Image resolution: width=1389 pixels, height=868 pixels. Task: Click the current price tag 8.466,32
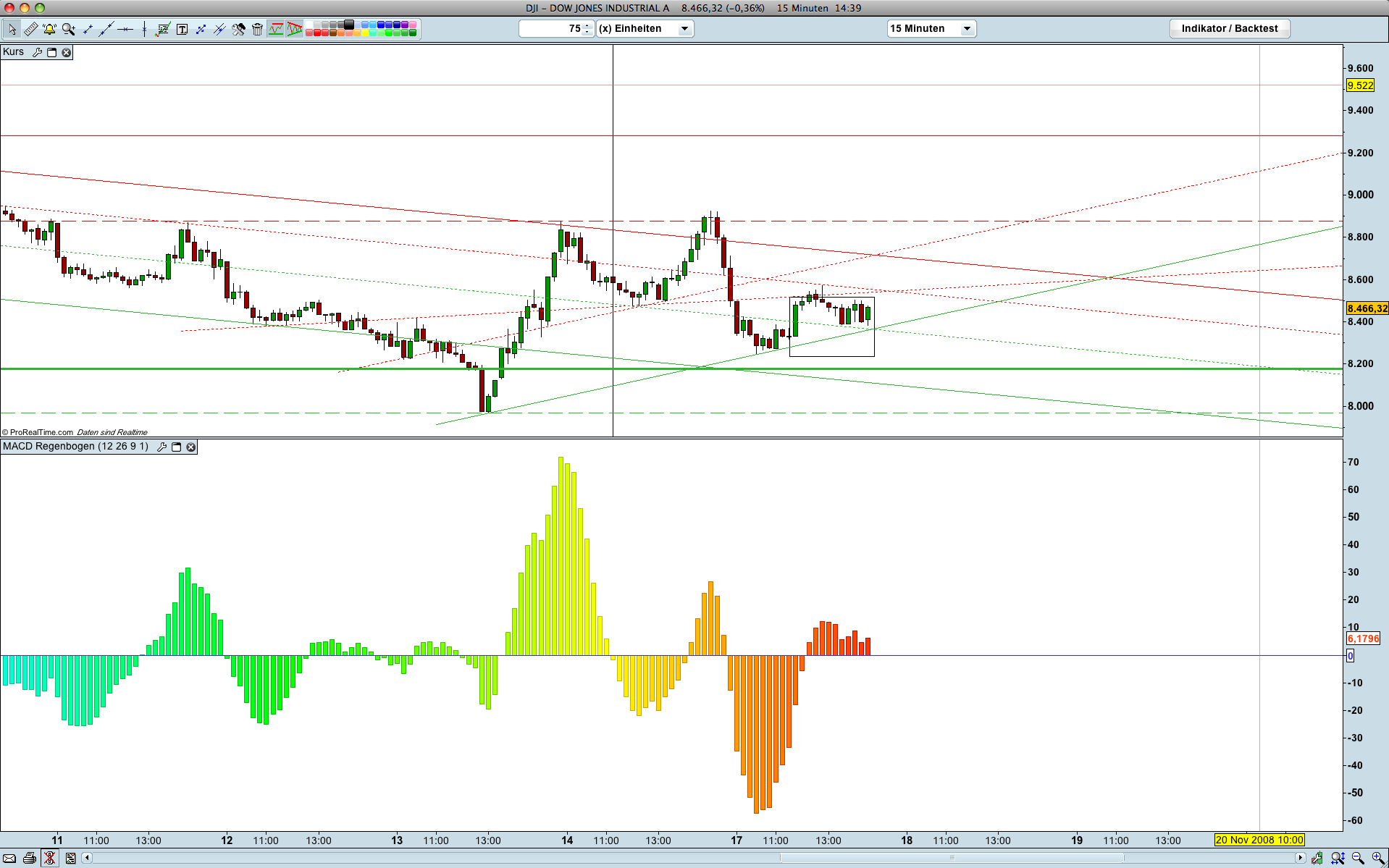coord(1367,308)
